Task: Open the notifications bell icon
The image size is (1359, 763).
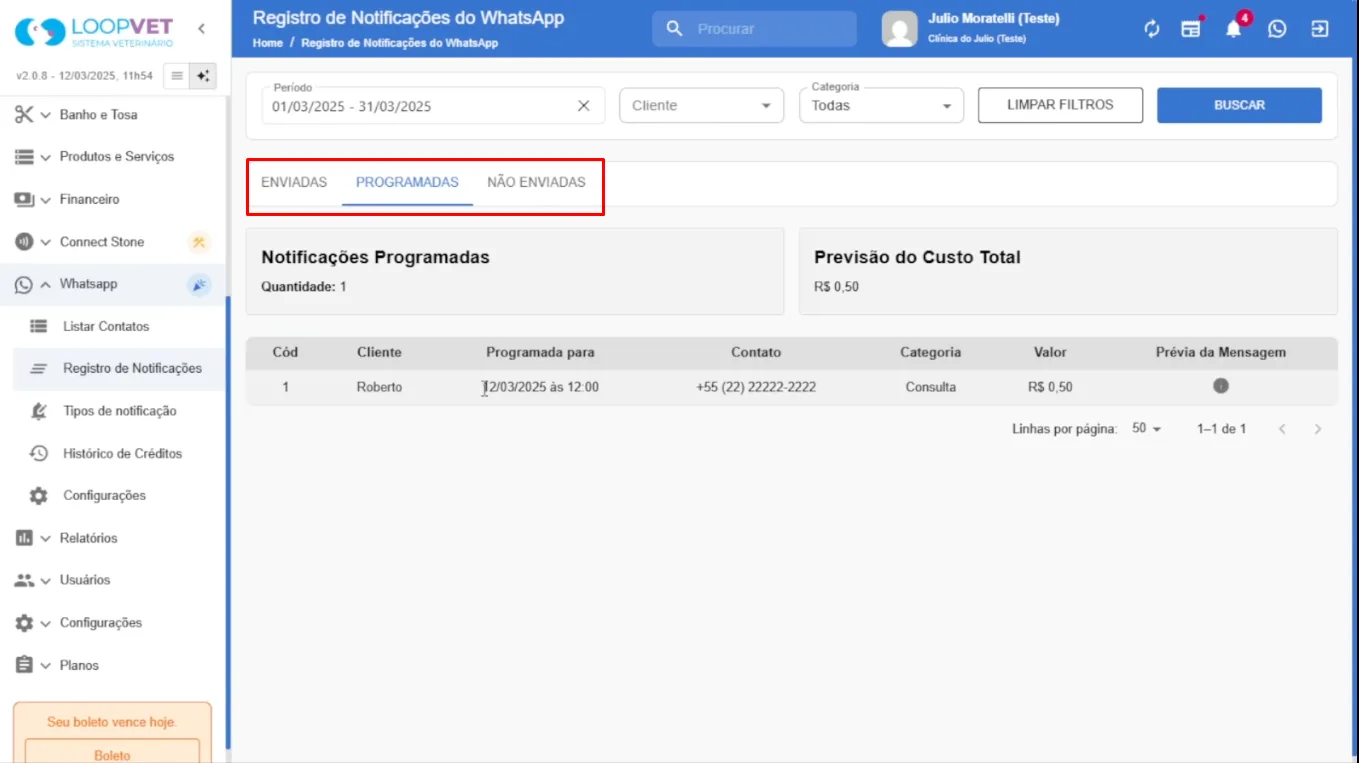Action: coord(1234,29)
